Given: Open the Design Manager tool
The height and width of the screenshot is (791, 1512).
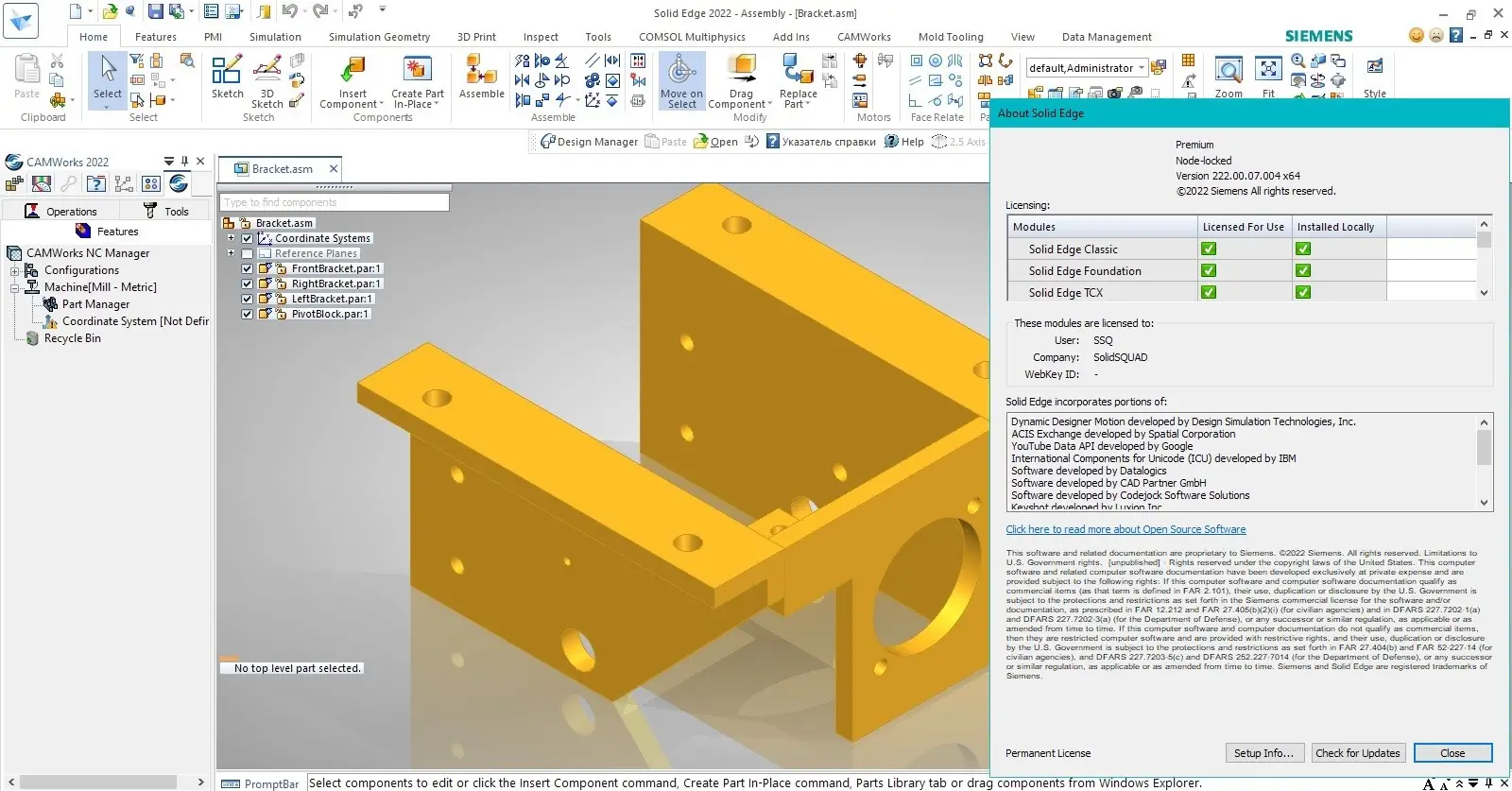Looking at the screenshot, I should [589, 142].
